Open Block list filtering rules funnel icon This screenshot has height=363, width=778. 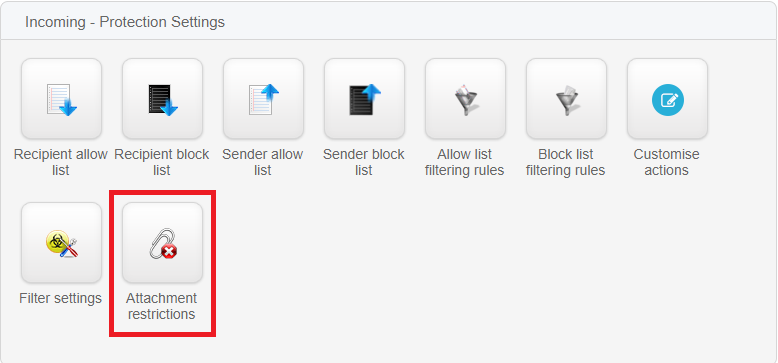coord(566,99)
